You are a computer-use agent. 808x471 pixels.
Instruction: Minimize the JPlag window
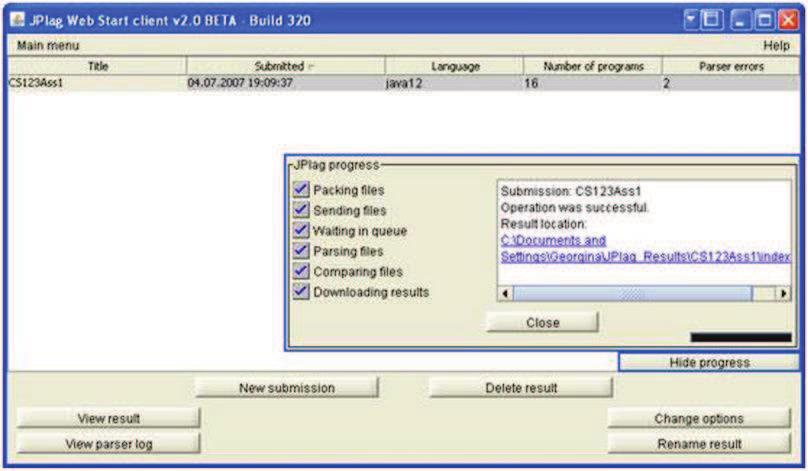[740, 20]
